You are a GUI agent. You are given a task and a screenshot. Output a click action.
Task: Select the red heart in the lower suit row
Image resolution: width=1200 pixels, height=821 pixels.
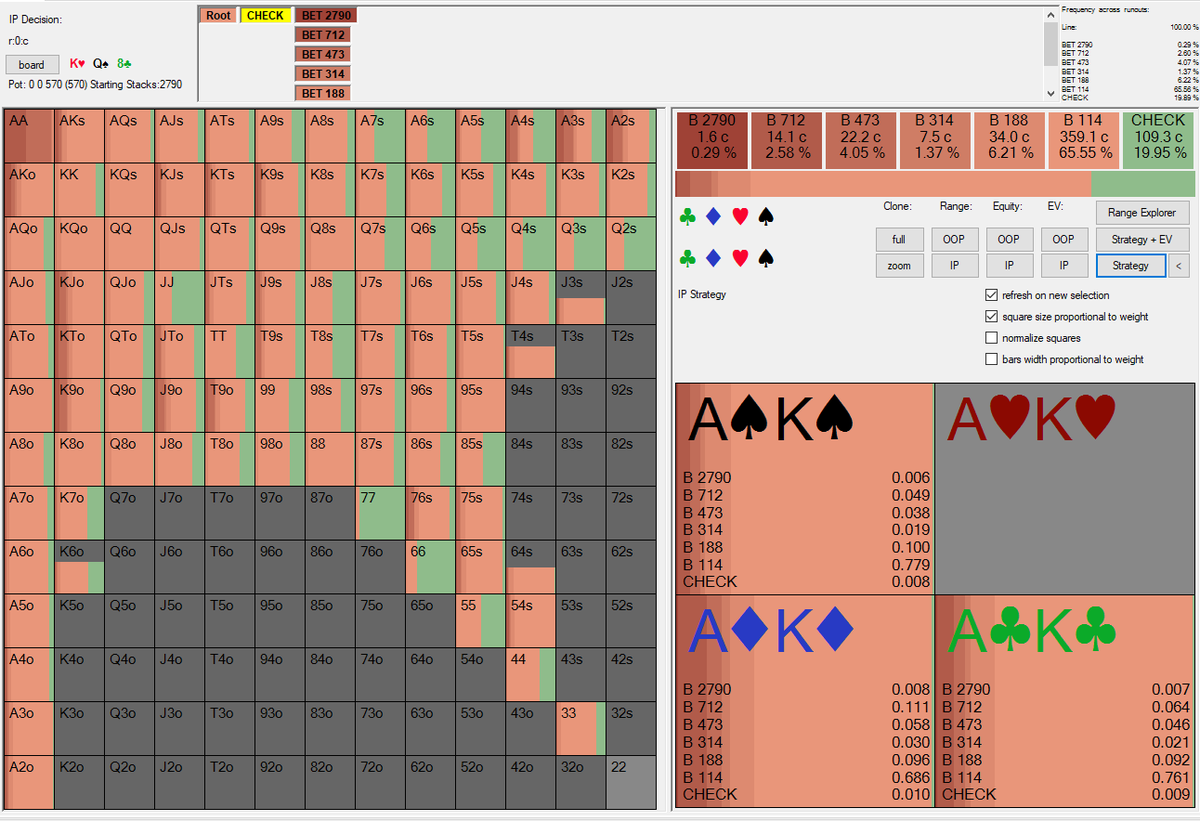point(740,258)
